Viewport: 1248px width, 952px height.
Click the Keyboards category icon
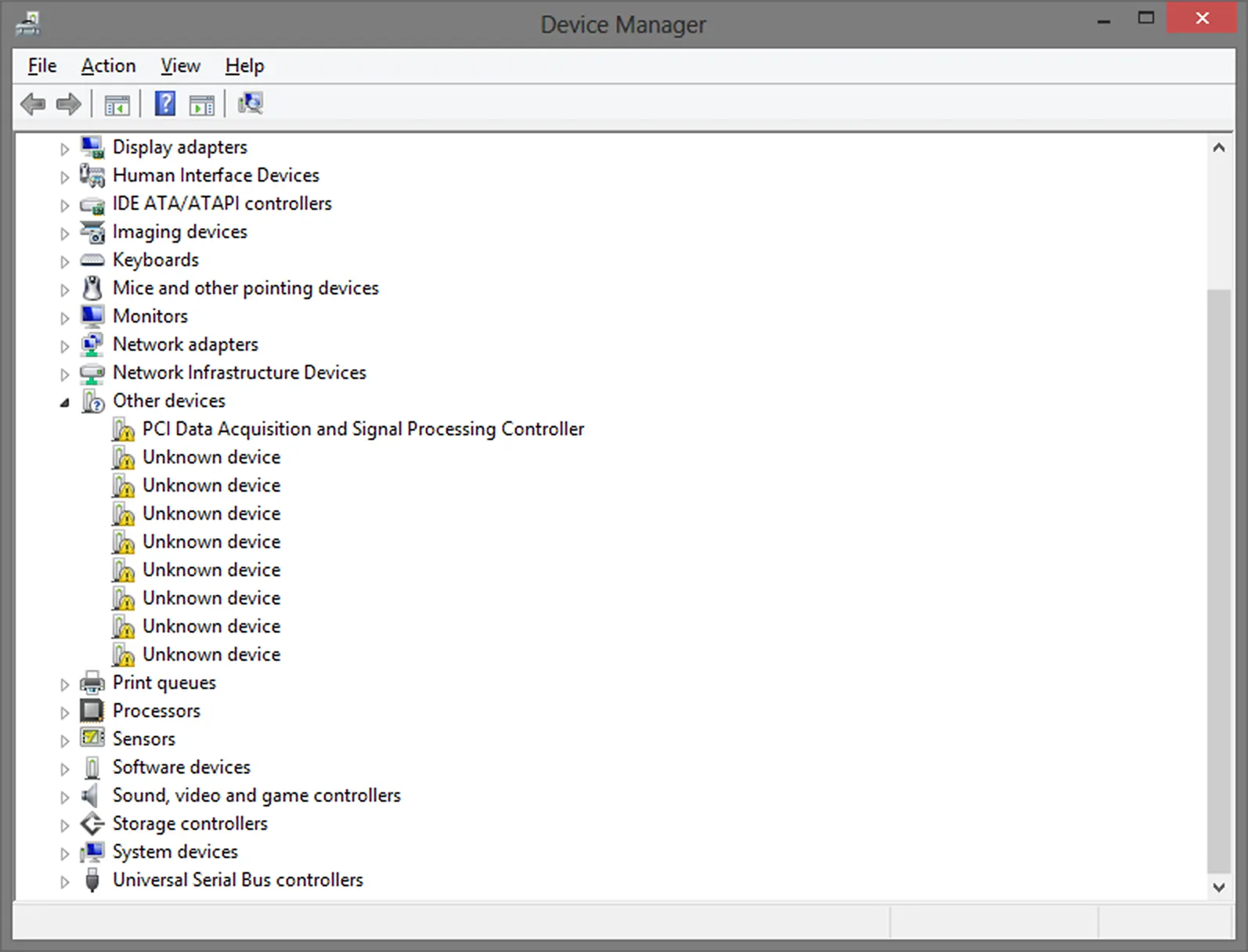(x=92, y=260)
